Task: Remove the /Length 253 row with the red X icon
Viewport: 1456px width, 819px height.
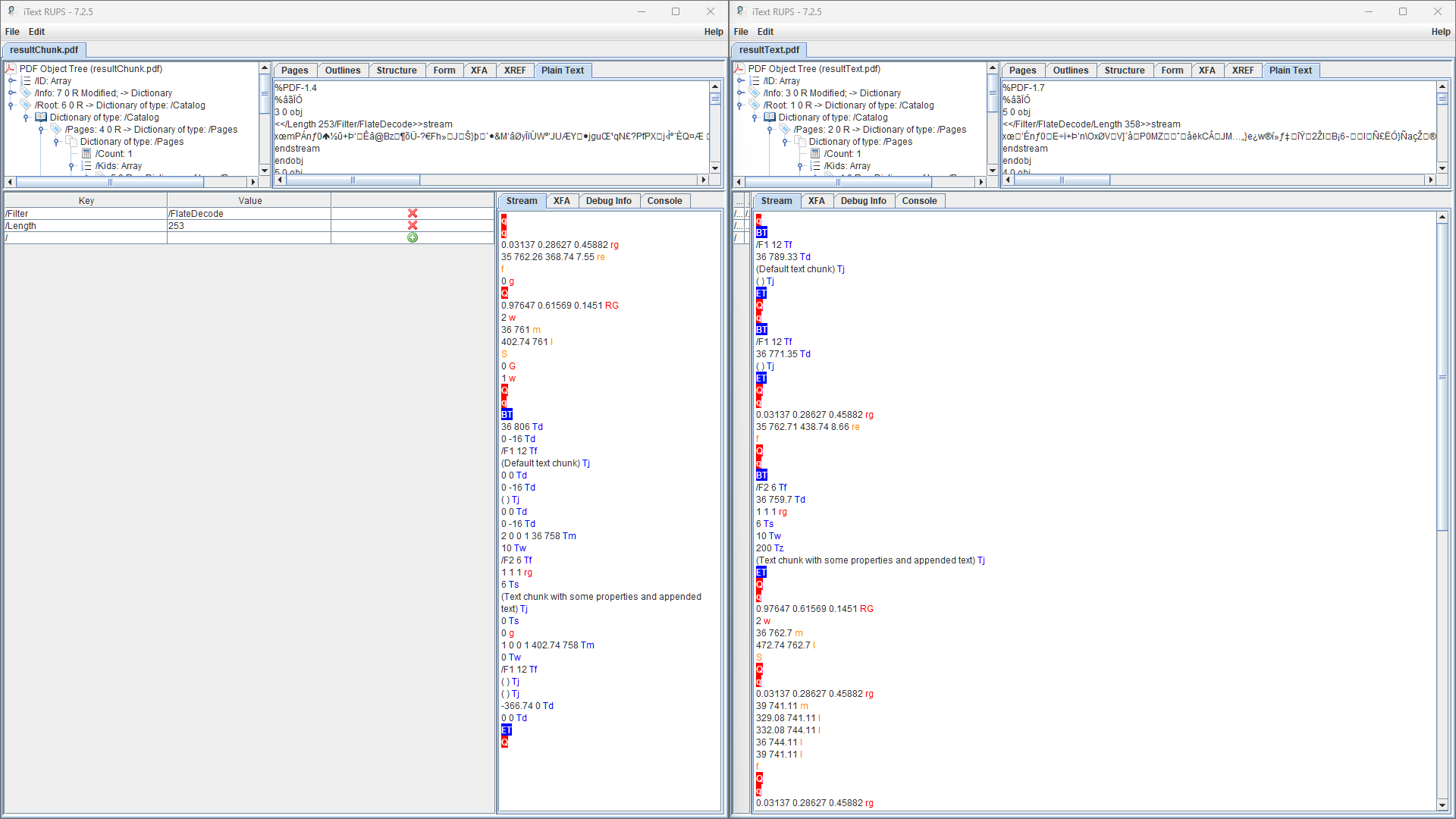Action: pos(413,225)
